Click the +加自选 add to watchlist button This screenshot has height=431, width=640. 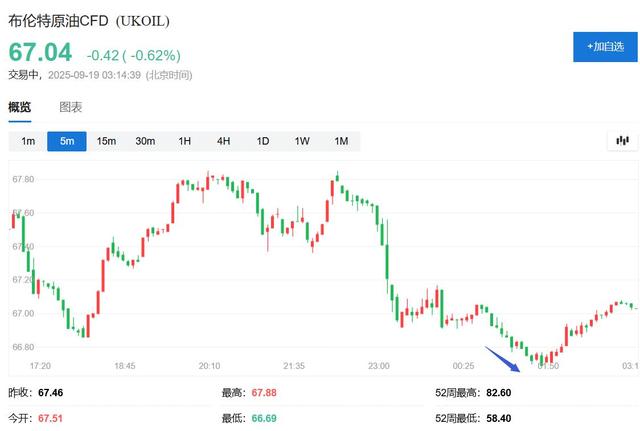pos(605,47)
